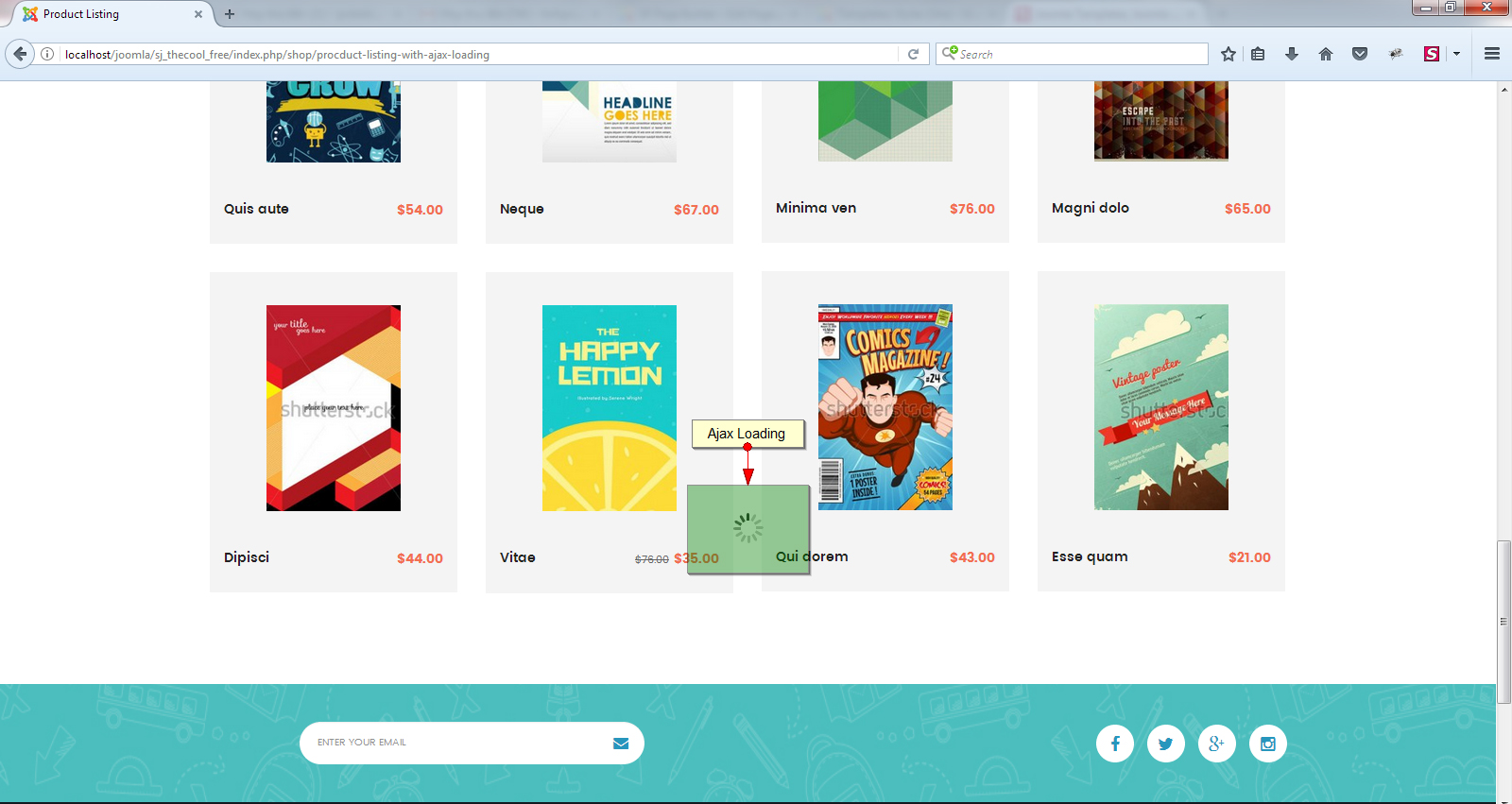This screenshot has width=1512, height=804.
Task: Show bookmarks list icon in toolbar
Action: pos(1258,54)
